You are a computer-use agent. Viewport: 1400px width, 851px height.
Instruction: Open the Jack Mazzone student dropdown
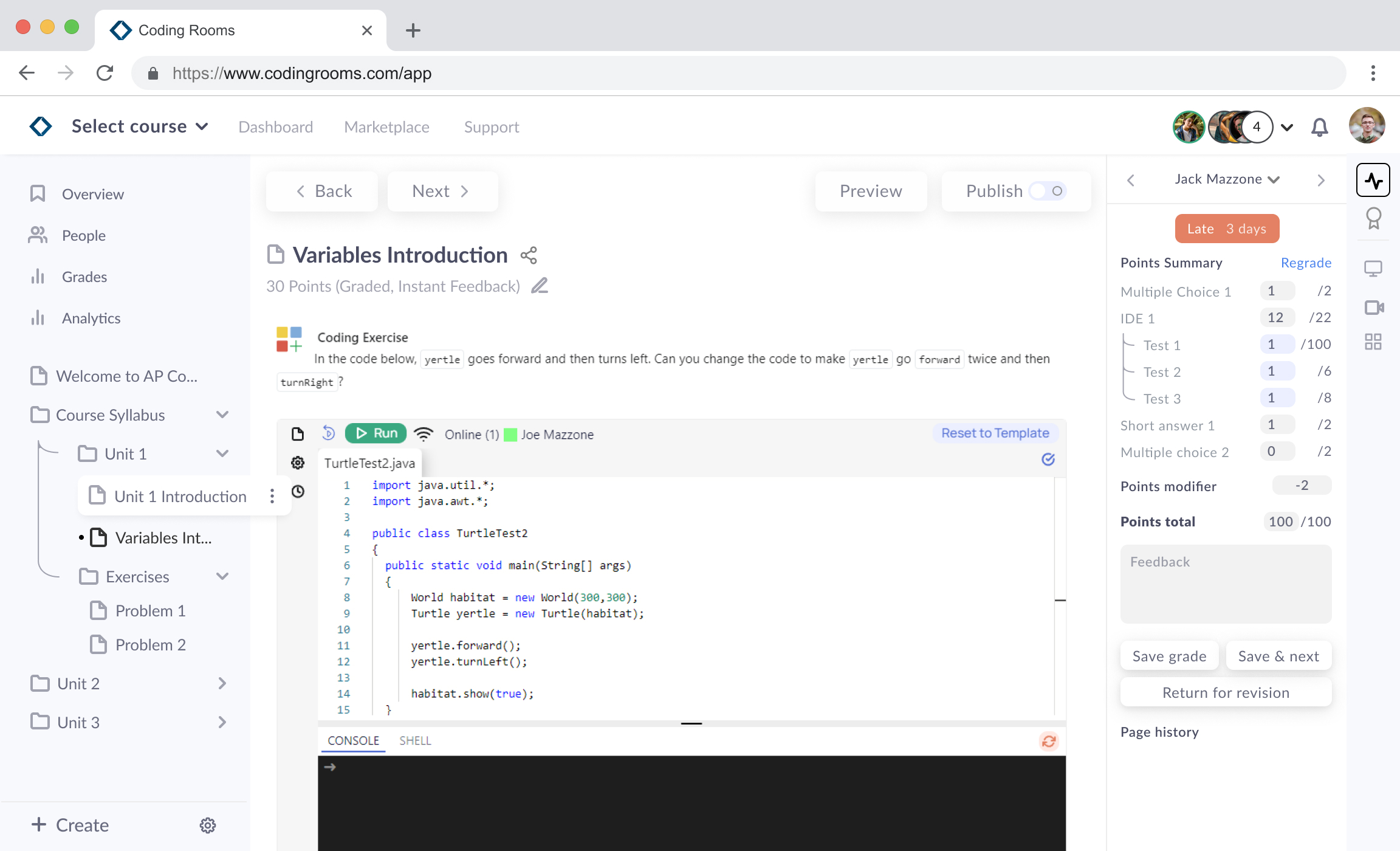[1226, 179]
